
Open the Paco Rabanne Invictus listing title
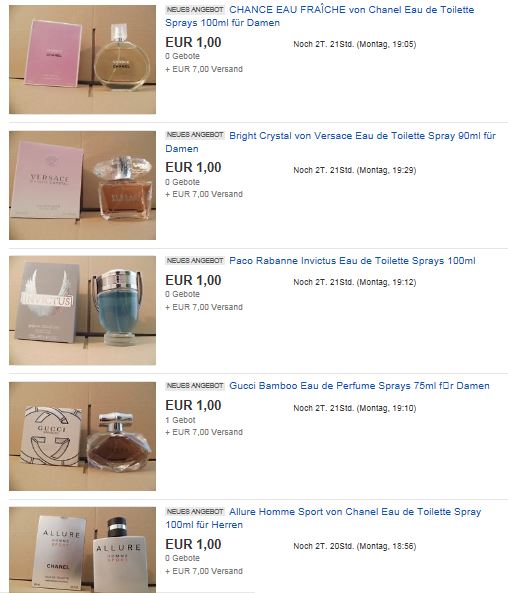[352, 261]
